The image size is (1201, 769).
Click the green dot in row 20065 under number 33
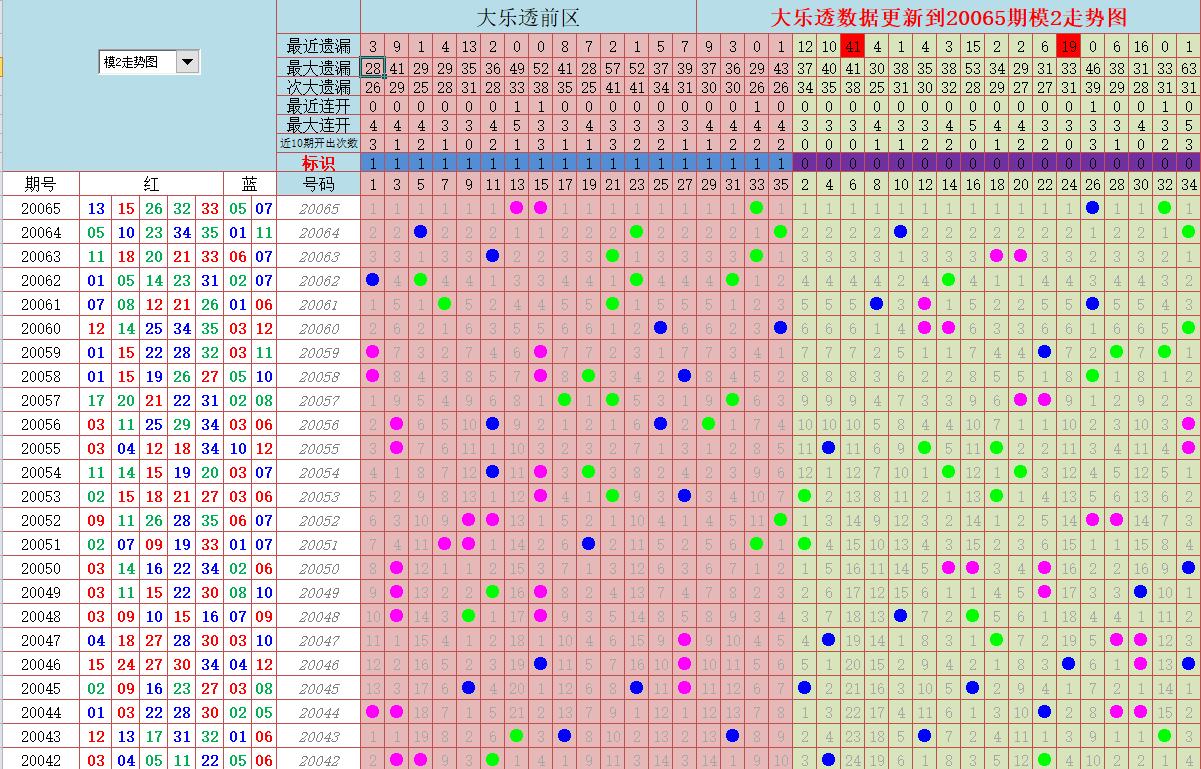757,208
